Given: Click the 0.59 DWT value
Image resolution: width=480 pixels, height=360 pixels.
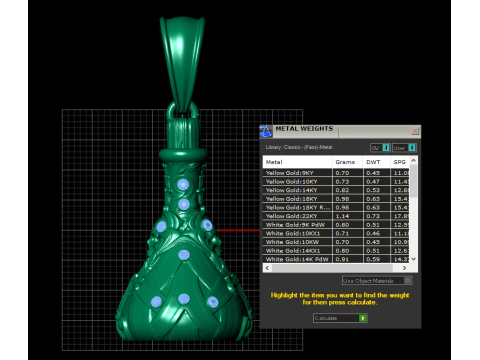Looking at the screenshot, I should [373, 259].
